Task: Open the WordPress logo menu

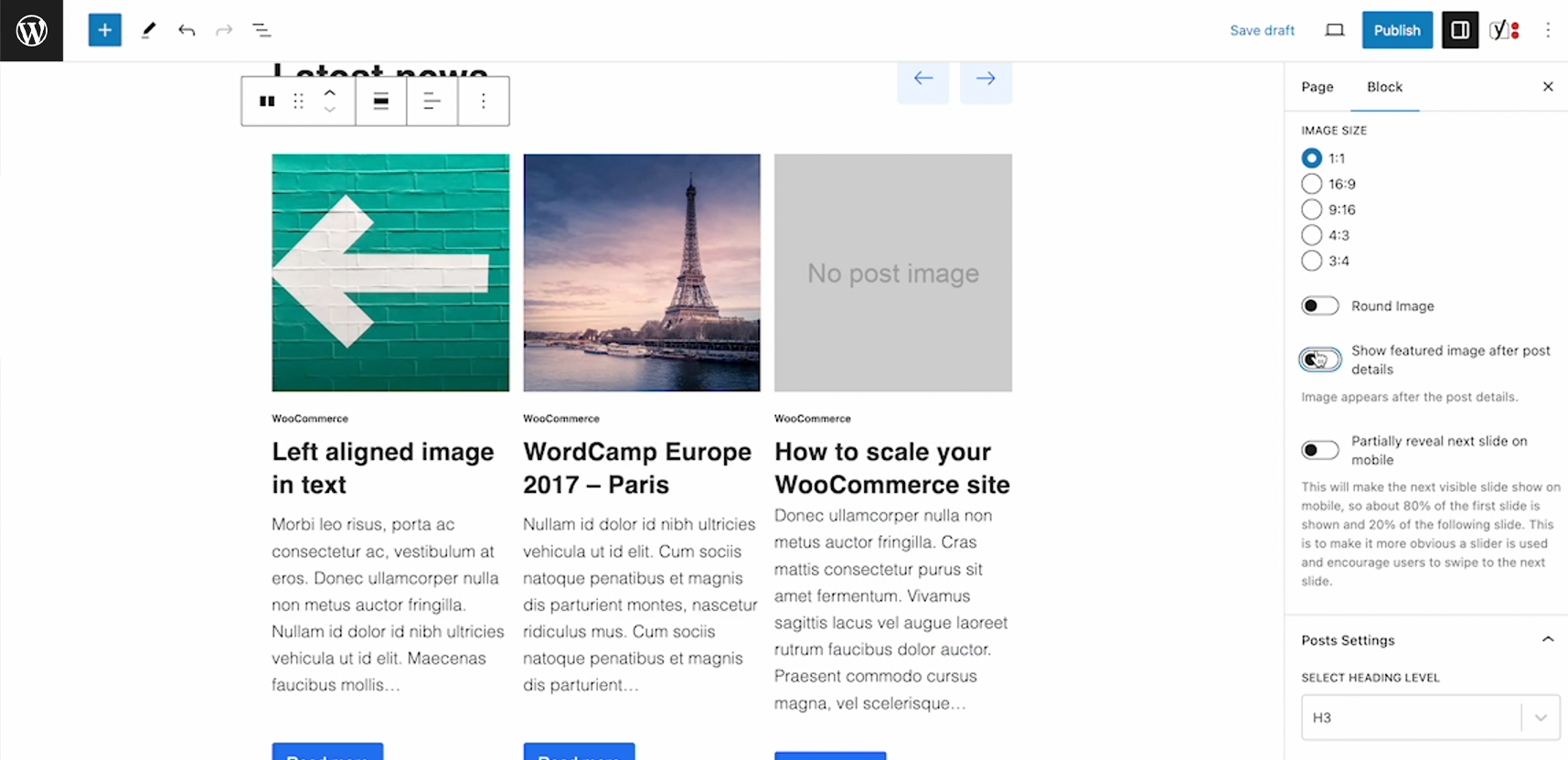Action: 31,30
